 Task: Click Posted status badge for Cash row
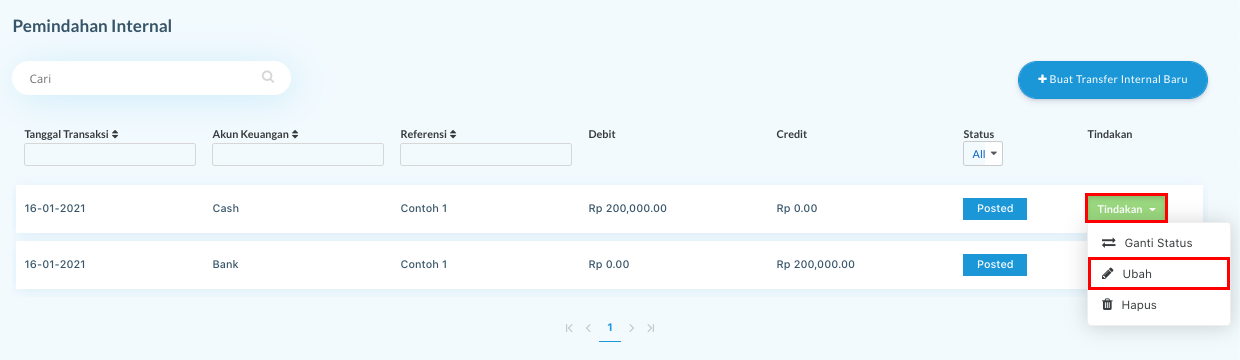[995, 209]
